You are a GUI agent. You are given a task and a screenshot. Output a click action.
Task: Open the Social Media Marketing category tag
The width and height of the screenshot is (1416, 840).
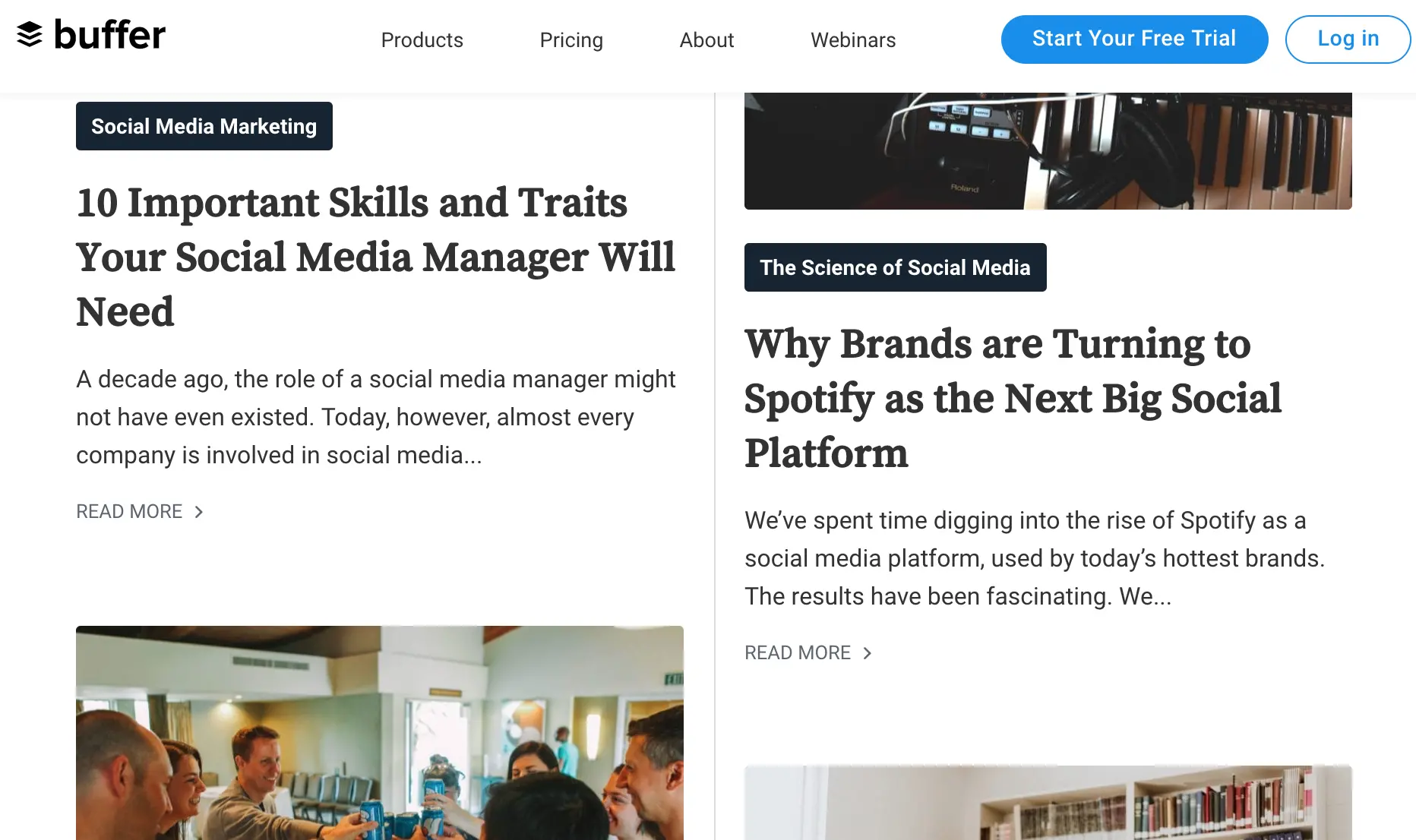[x=204, y=126]
